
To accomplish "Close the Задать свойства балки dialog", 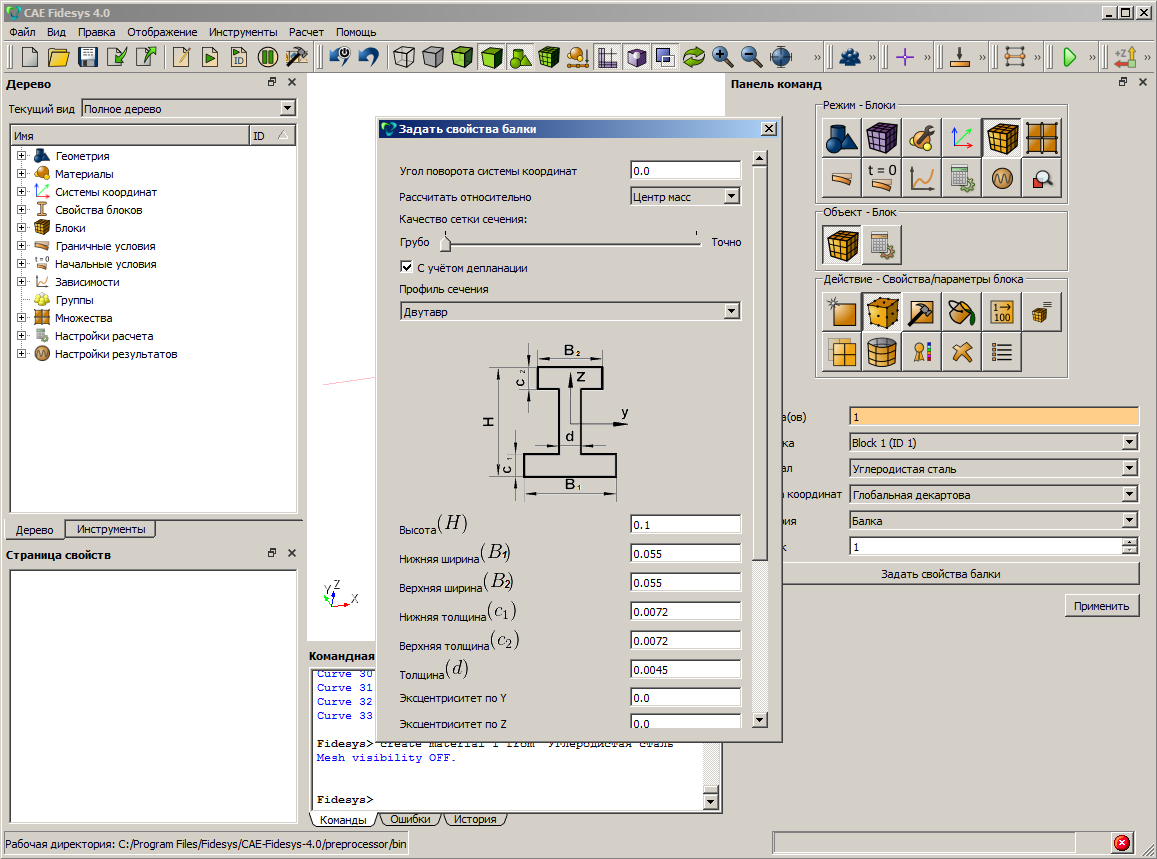I will click(x=769, y=128).
